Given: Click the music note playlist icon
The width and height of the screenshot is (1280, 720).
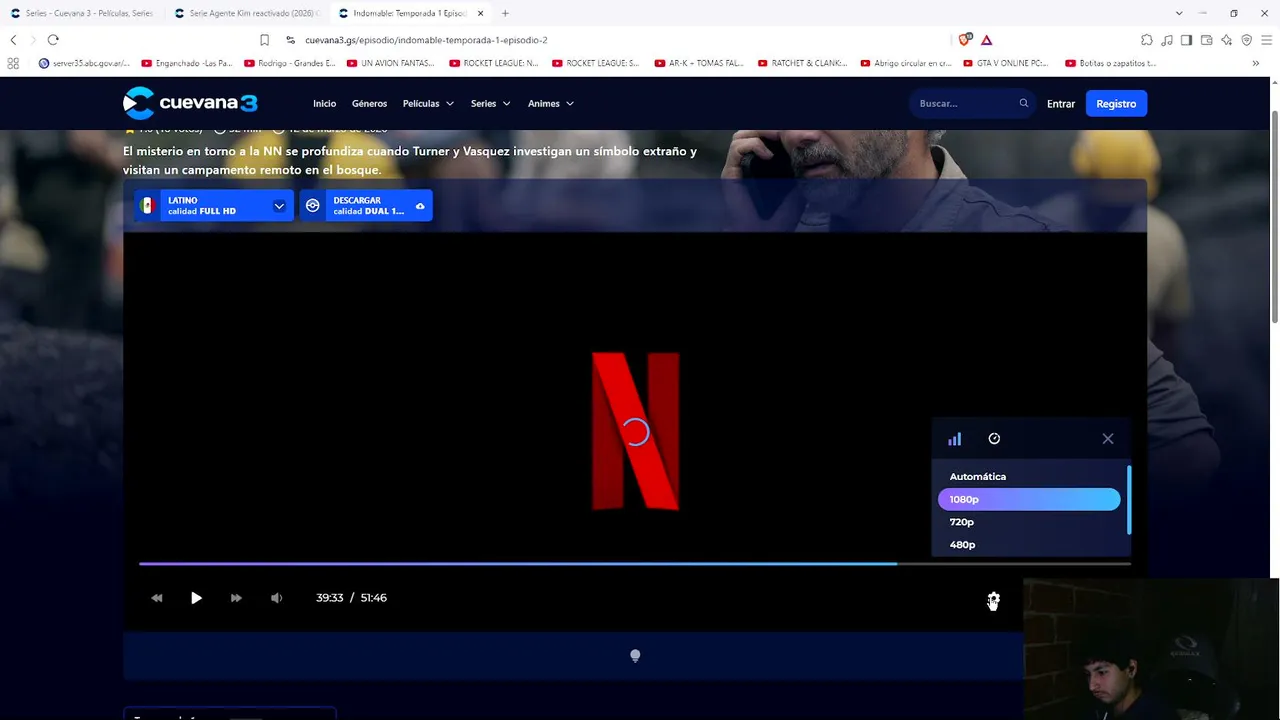Looking at the screenshot, I should click(x=1167, y=40).
